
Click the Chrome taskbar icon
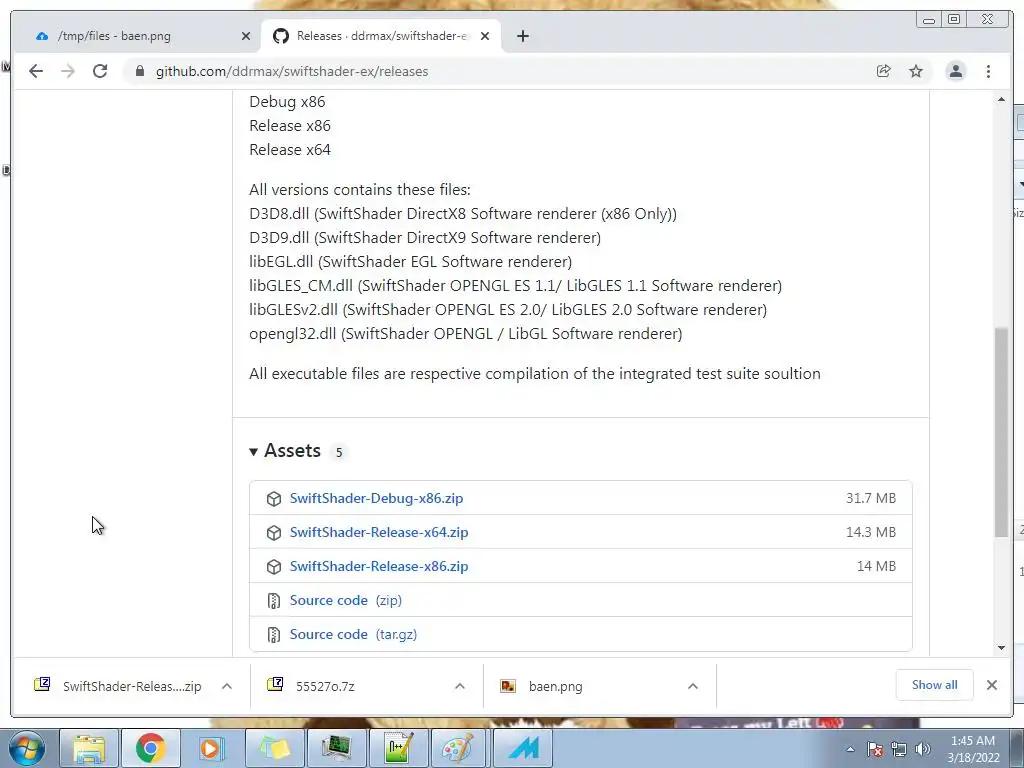(150, 748)
